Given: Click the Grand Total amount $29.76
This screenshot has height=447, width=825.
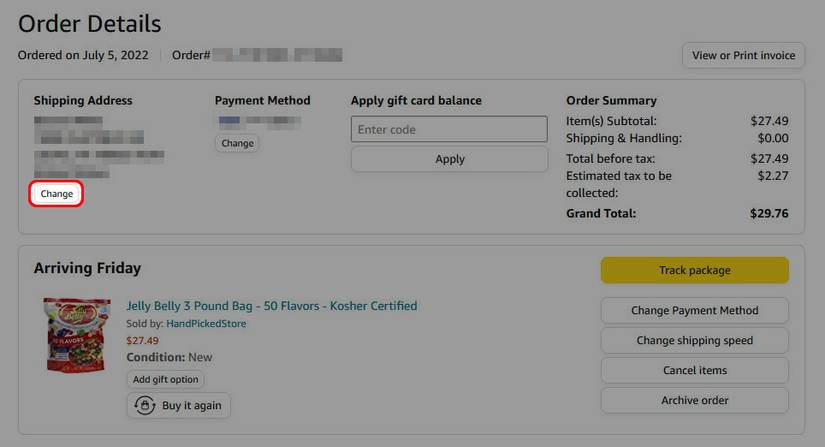Looking at the screenshot, I should pos(769,213).
